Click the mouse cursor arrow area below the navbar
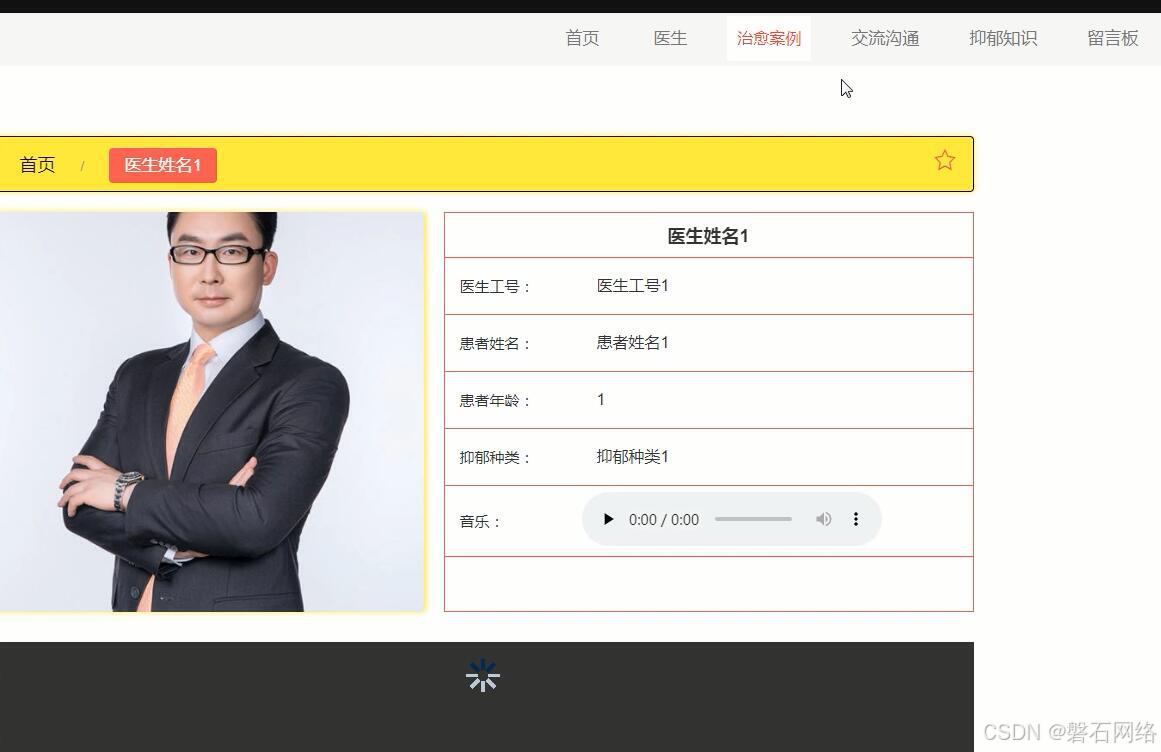The width and height of the screenshot is (1161, 752). coord(845,89)
